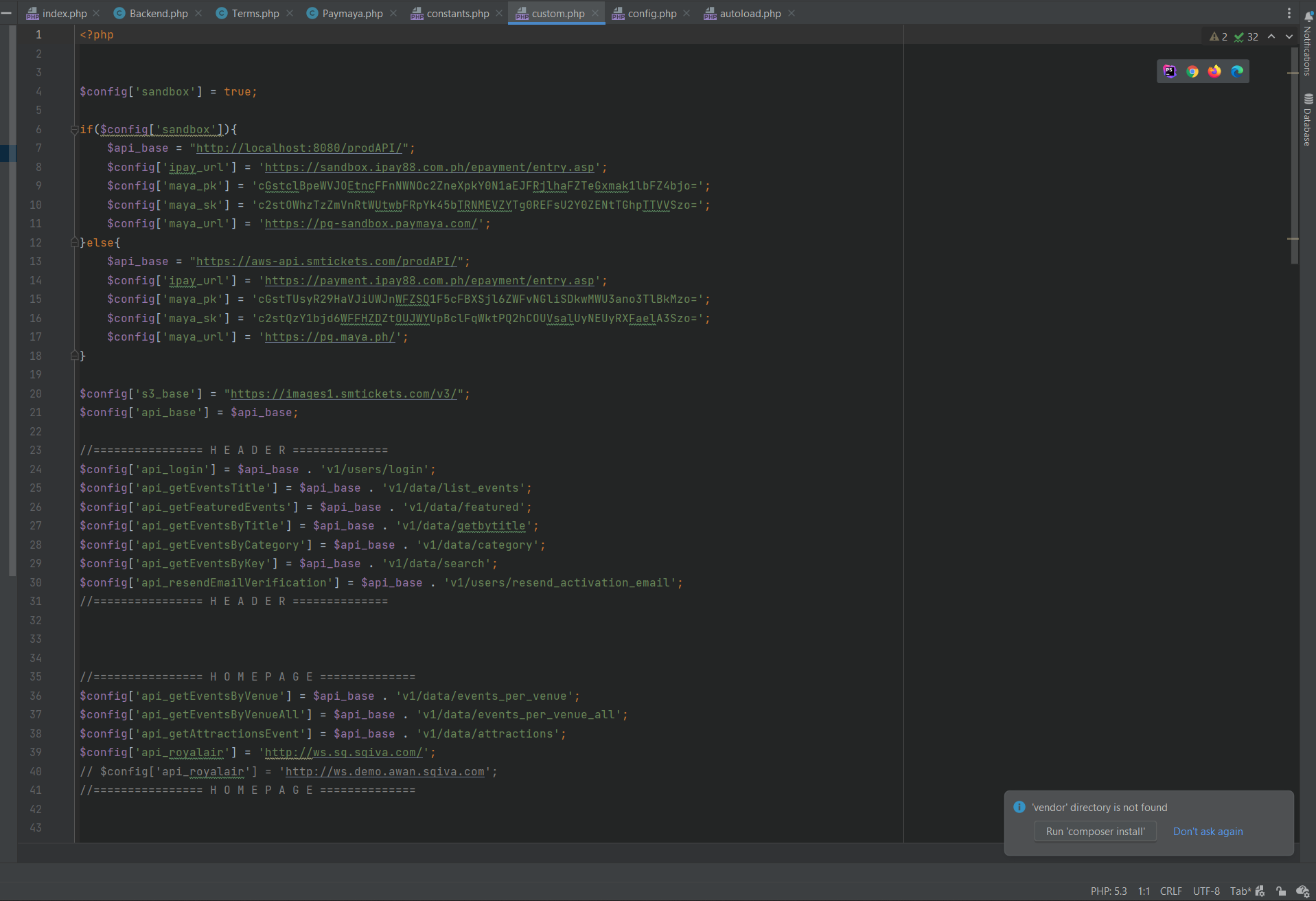Open the PHP 5.3 language level selector

click(1108, 891)
